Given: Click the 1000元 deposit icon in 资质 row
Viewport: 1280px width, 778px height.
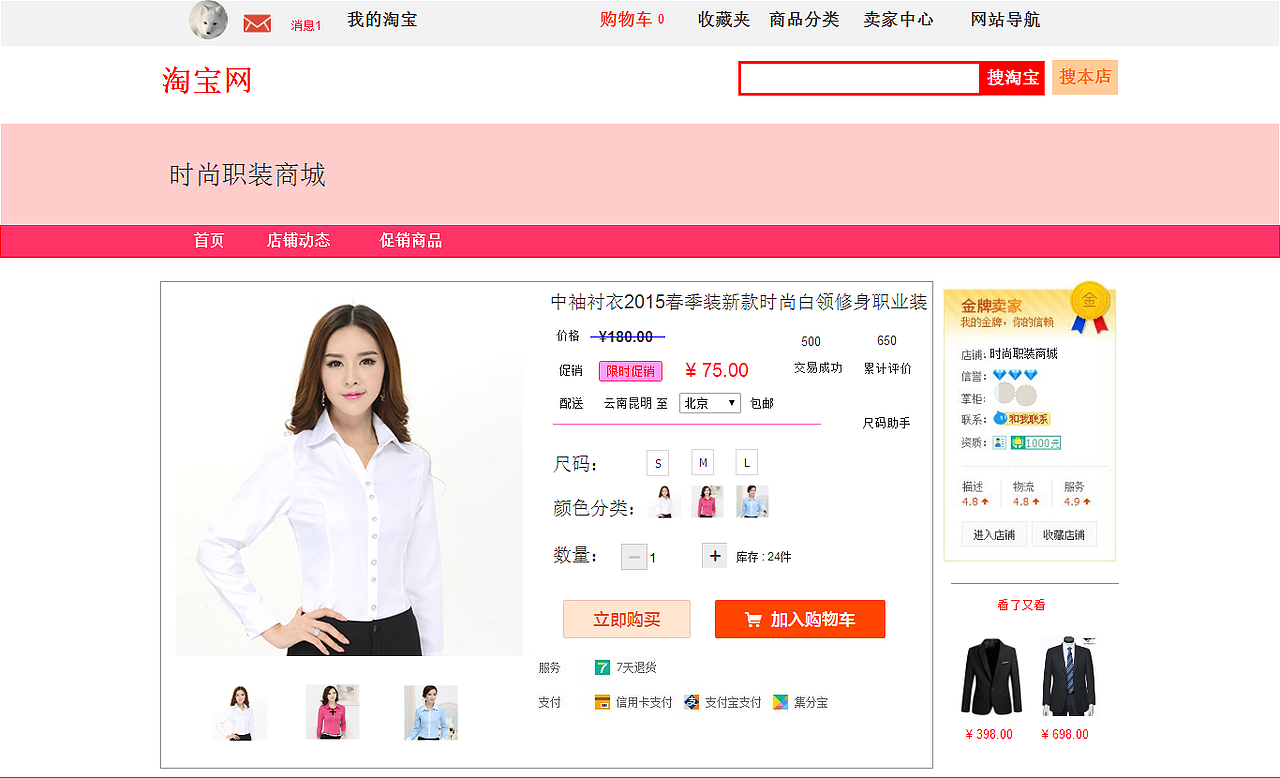Looking at the screenshot, I should (x=1035, y=442).
